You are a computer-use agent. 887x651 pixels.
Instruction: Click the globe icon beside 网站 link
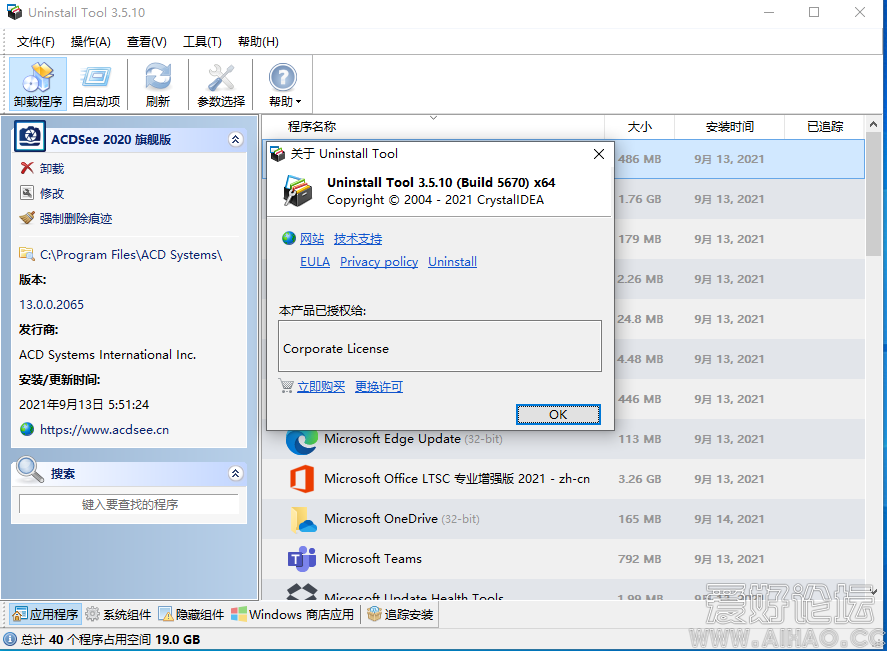(x=289, y=238)
